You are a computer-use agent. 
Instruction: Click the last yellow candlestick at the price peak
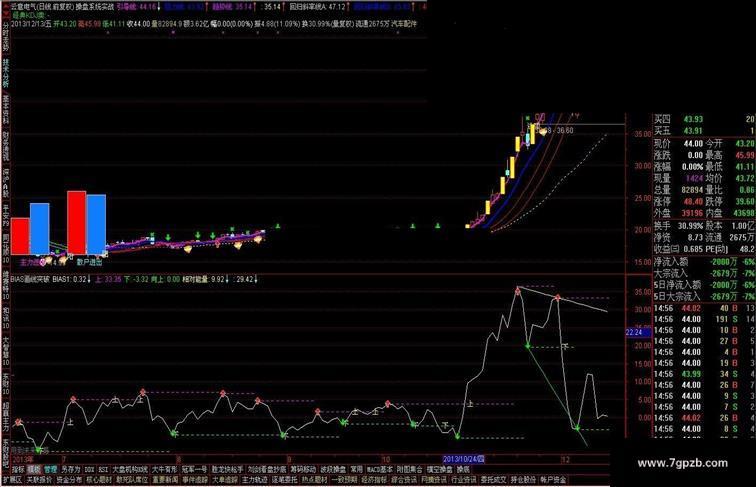(532, 134)
